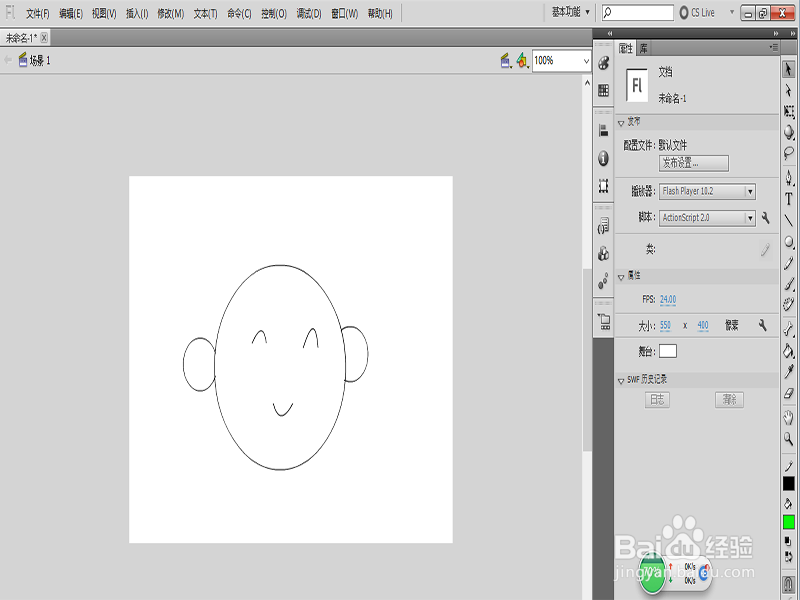Select the Zoom magnifier tool

click(x=789, y=438)
